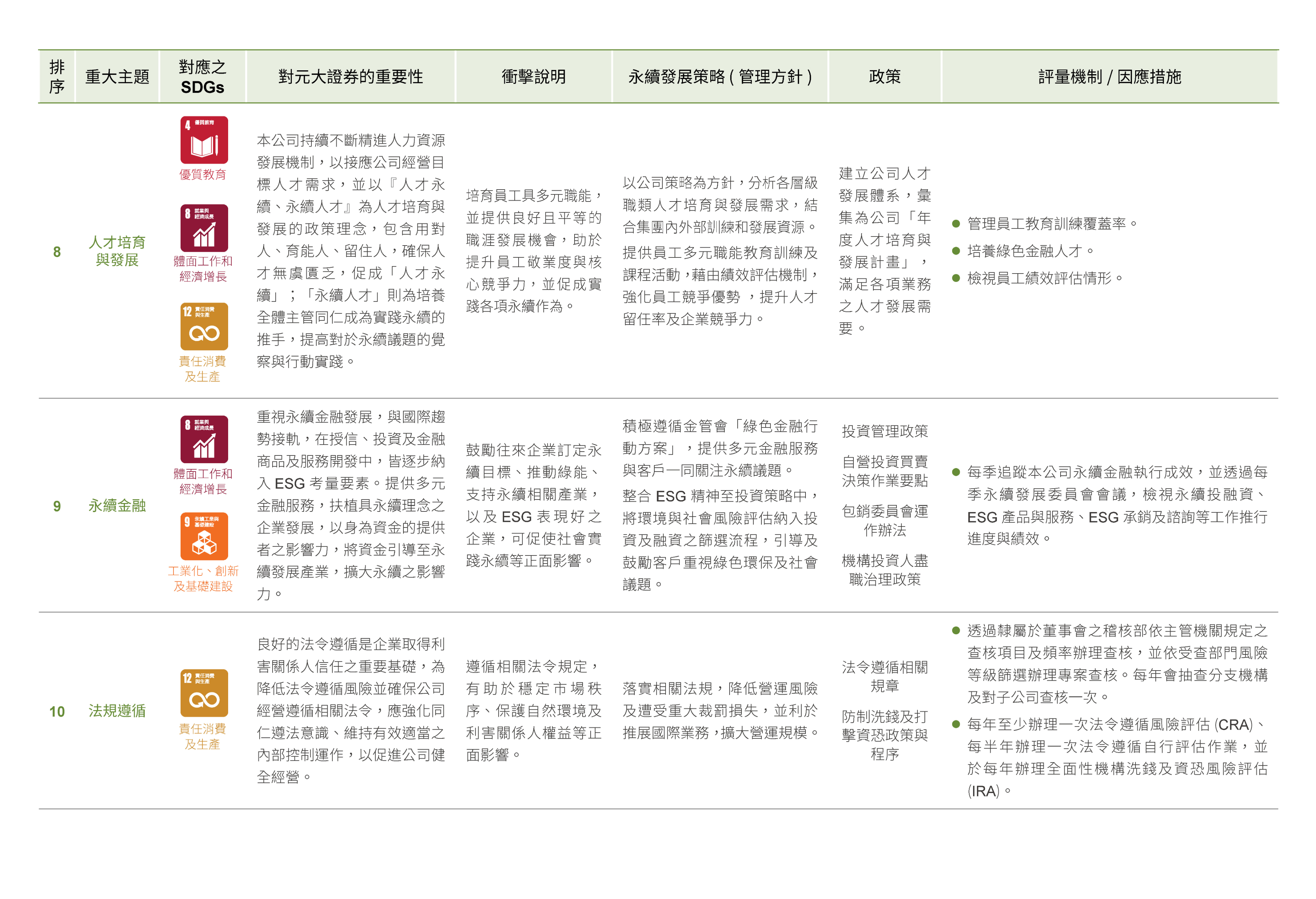The width and height of the screenshot is (1316, 899).
Task: Click 防制洗錢及打擊資恐政策與程序 policy text
Action: coord(885,735)
